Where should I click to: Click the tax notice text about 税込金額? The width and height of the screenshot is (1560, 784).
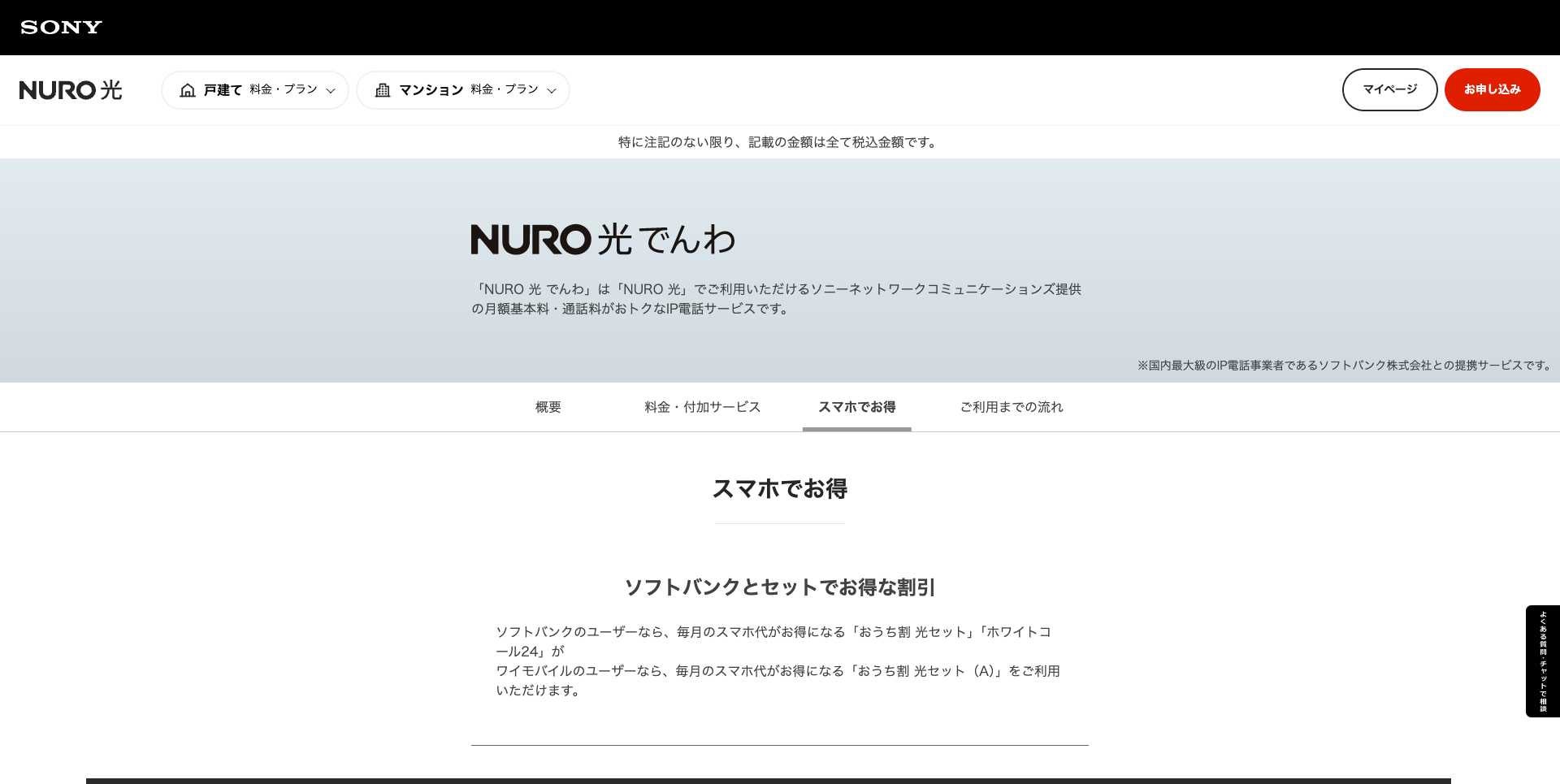coord(778,142)
